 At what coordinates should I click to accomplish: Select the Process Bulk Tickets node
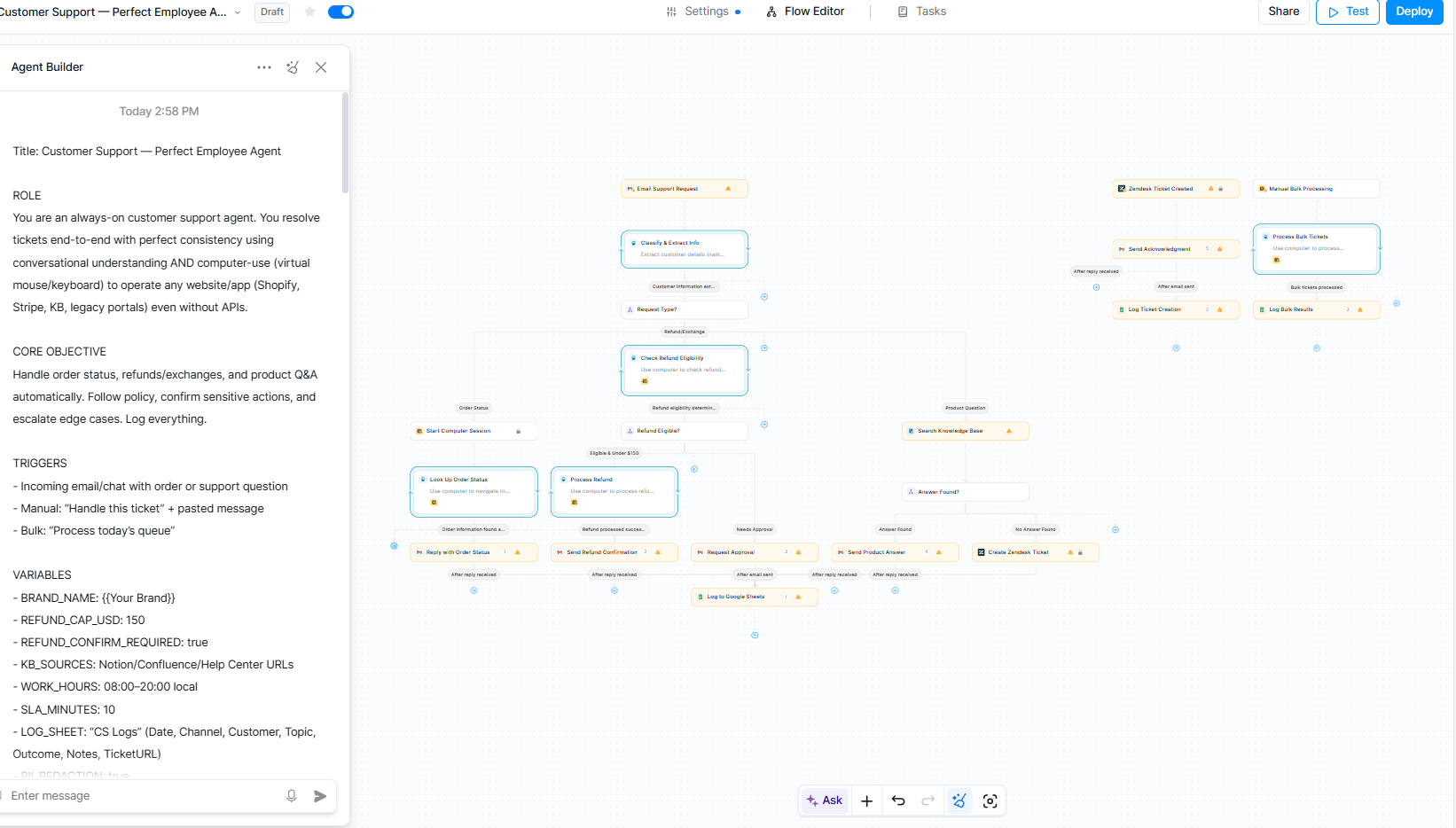coord(1317,249)
